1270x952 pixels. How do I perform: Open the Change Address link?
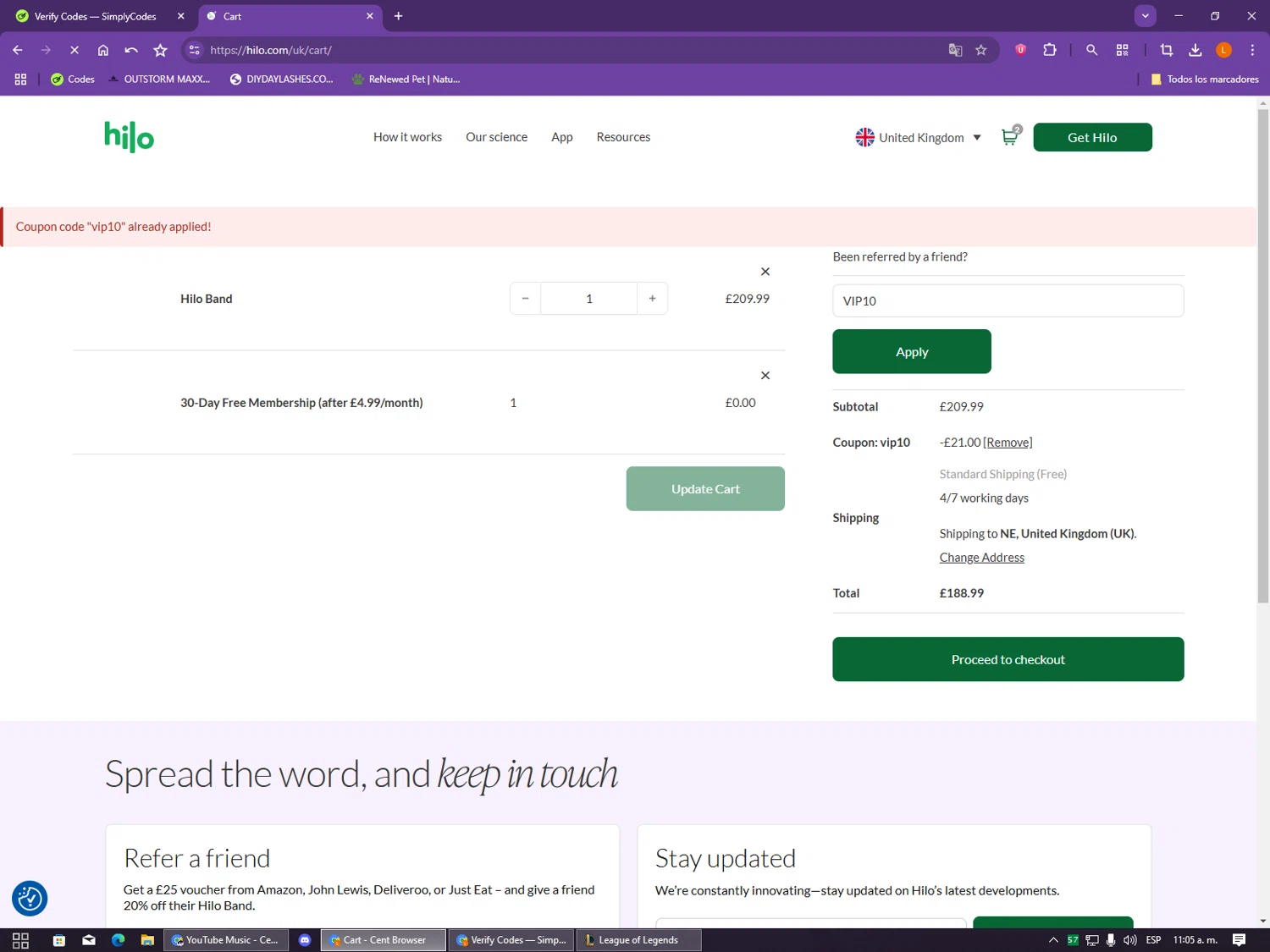click(x=981, y=558)
